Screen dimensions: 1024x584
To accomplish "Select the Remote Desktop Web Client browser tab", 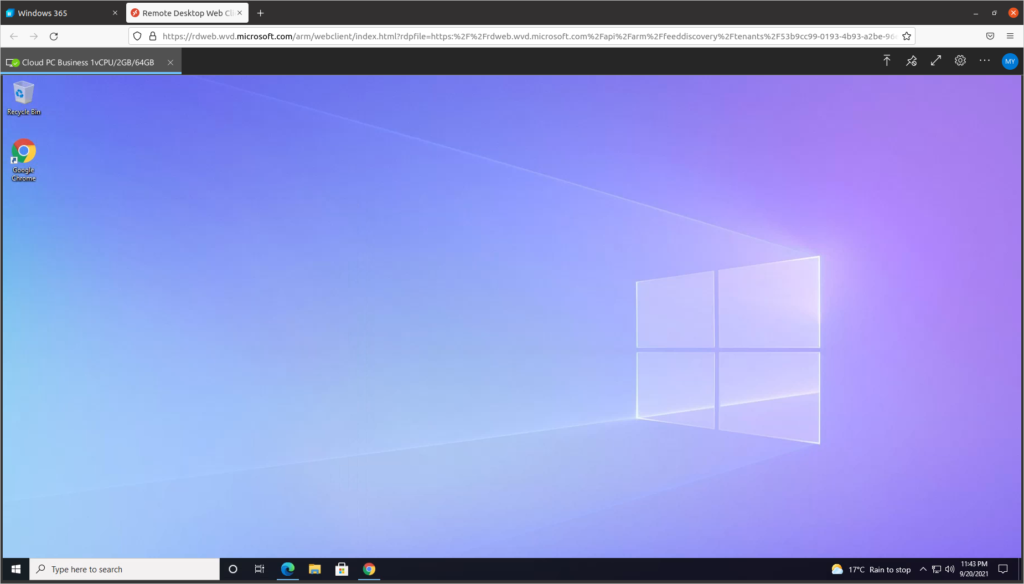I will pyautogui.click(x=187, y=13).
